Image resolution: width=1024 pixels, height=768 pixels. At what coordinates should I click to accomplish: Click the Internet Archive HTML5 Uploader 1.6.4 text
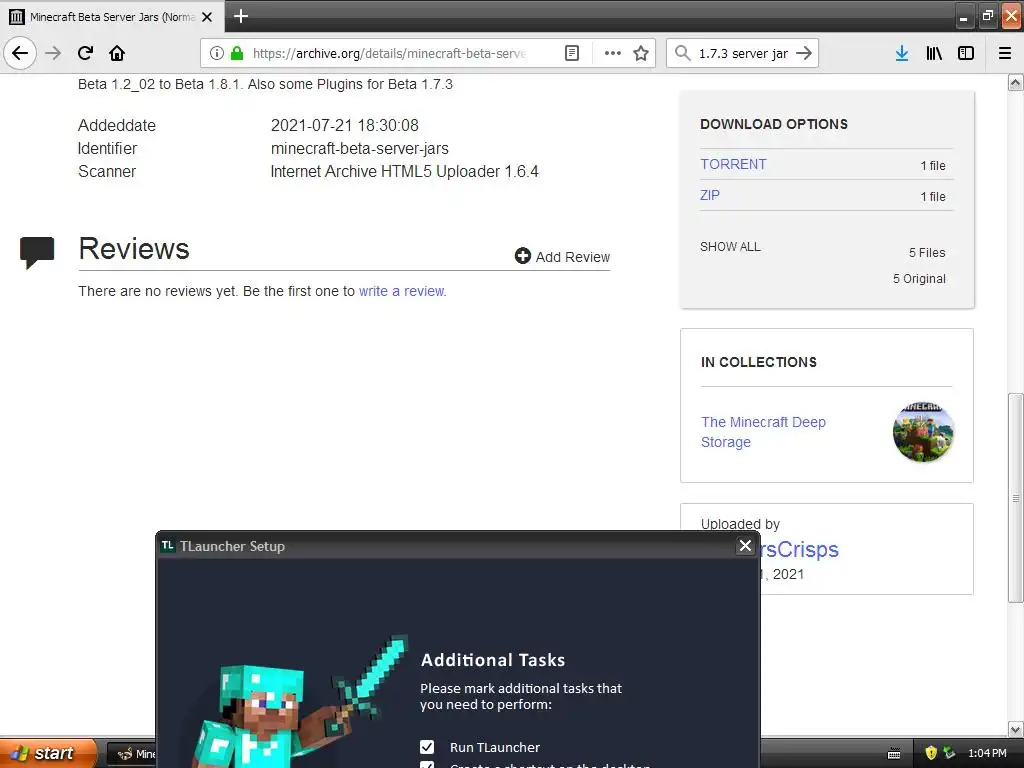(x=404, y=171)
